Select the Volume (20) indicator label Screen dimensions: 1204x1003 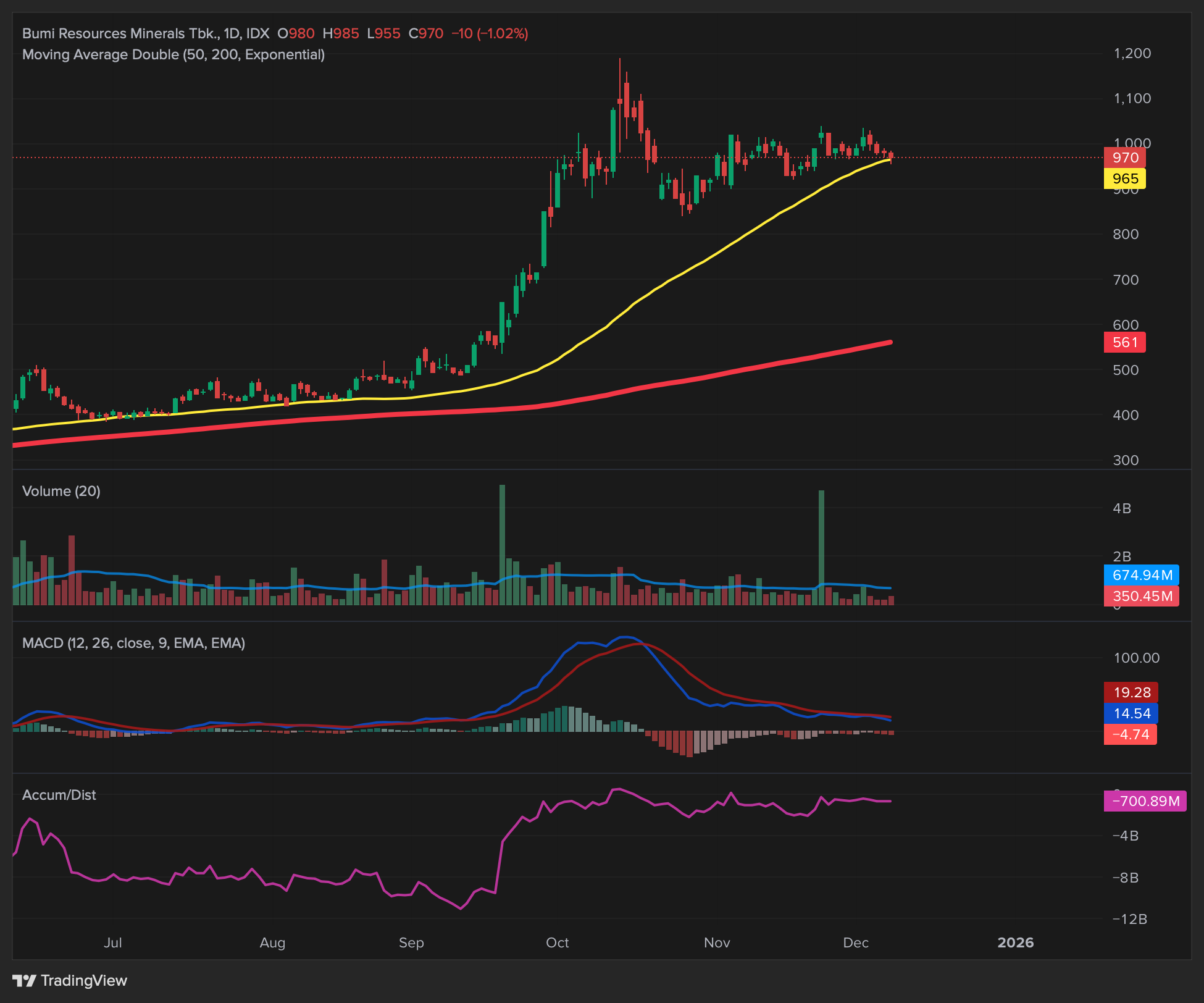61,491
